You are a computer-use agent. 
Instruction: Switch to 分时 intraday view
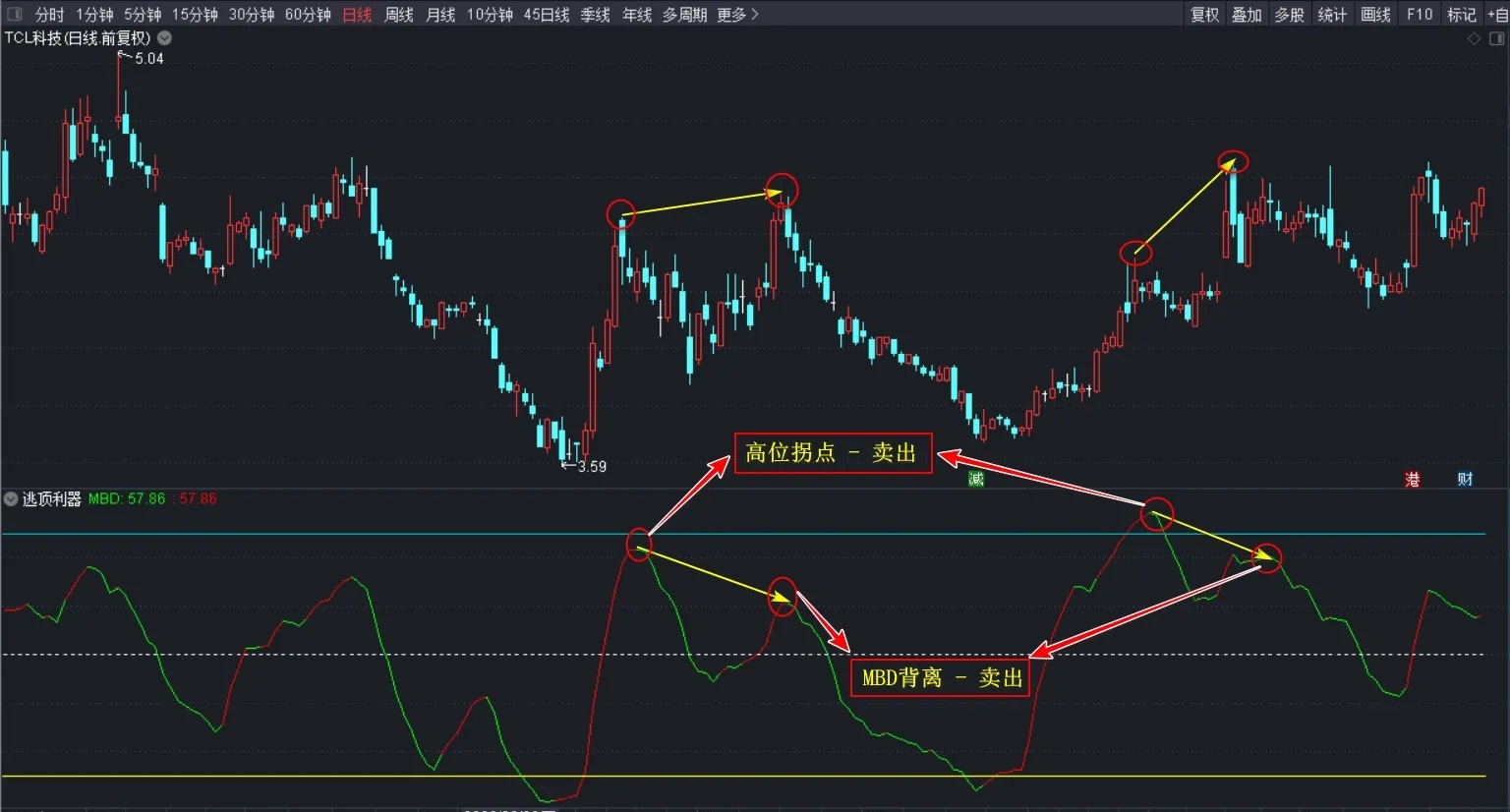point(49,15)
